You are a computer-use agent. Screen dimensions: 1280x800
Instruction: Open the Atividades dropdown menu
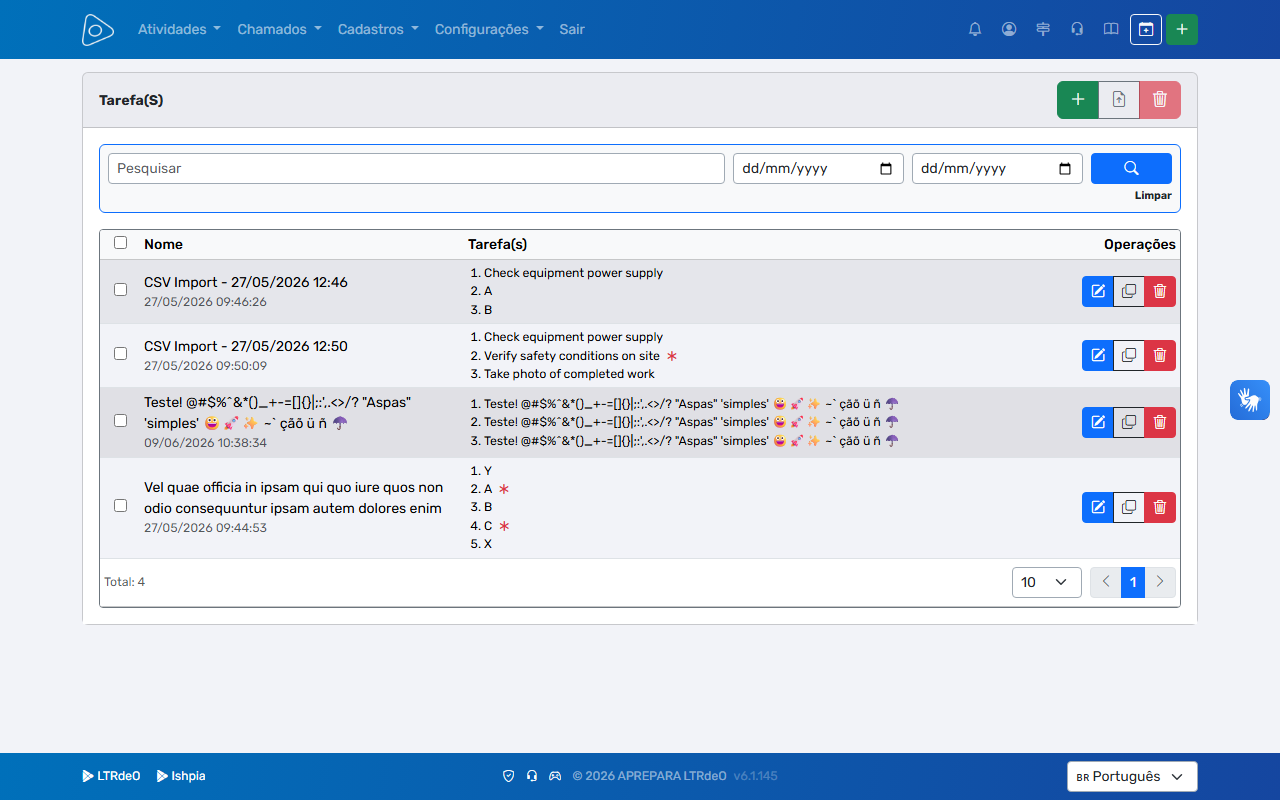(x=179, y=29)
